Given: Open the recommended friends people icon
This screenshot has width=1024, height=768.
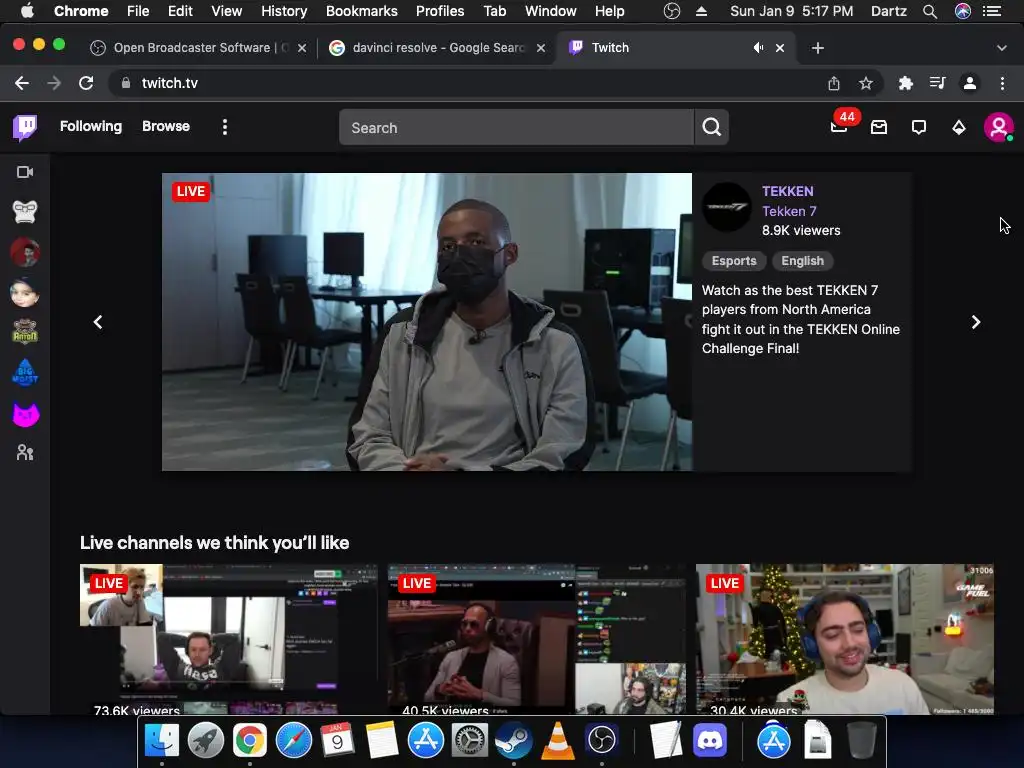Looking at the screenshot, I should coord(25,453).
